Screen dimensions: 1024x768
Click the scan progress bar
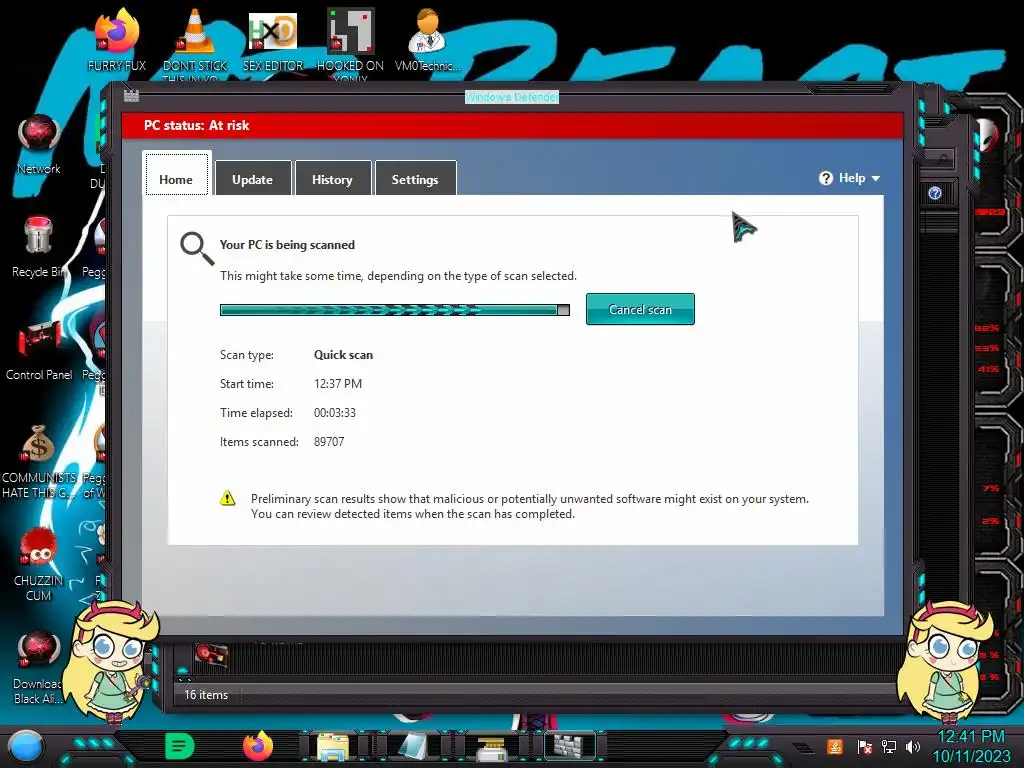[394, 310]
